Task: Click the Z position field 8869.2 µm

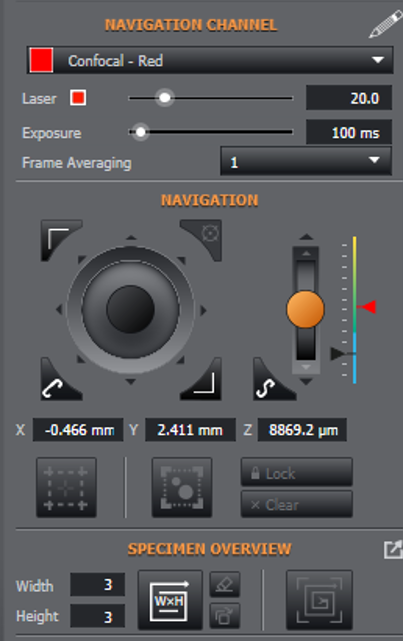Action: 302,430
